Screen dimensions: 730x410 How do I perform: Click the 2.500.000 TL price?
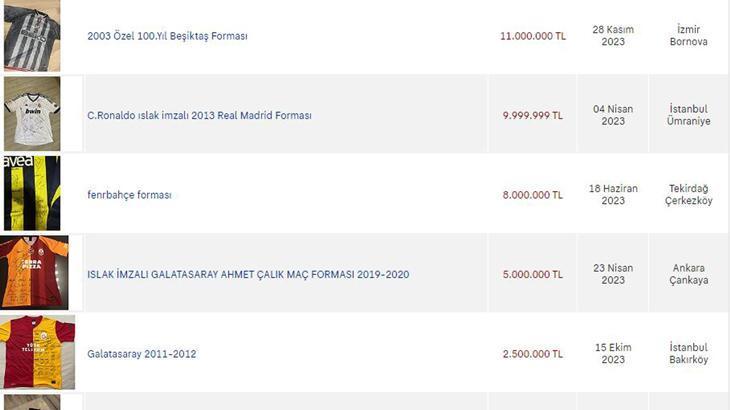coord(532,354)
